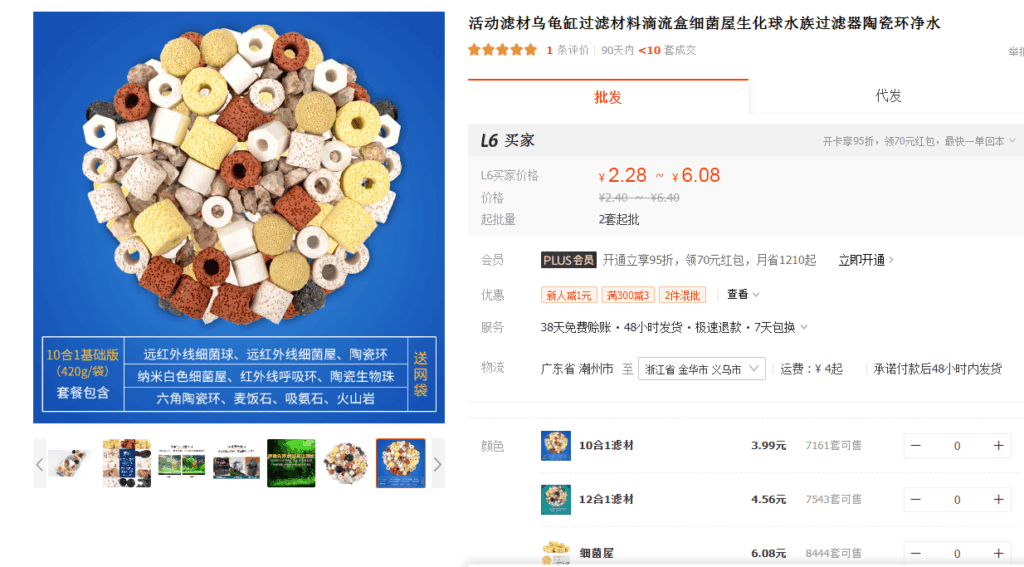Expand the L6 买家 benefits chevron
This screenshot has width=1024, height=567.
[1012, 140]
